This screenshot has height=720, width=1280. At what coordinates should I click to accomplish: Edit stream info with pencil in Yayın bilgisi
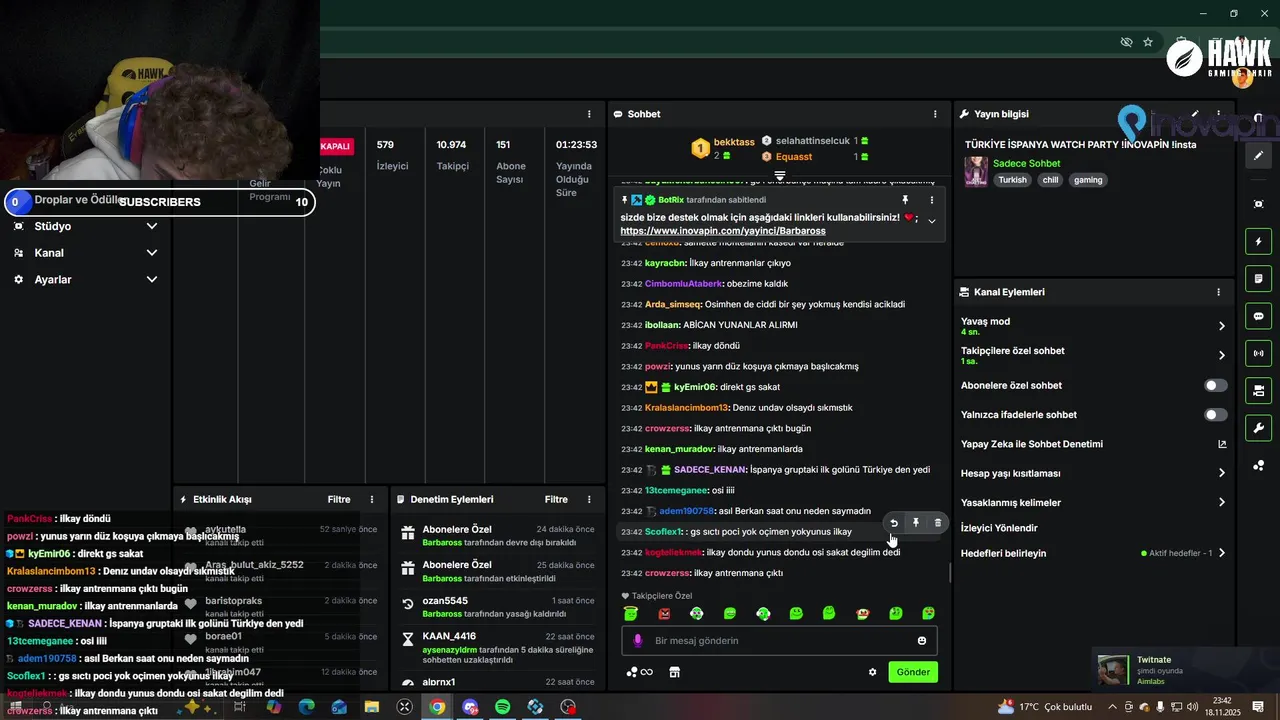1195,114
